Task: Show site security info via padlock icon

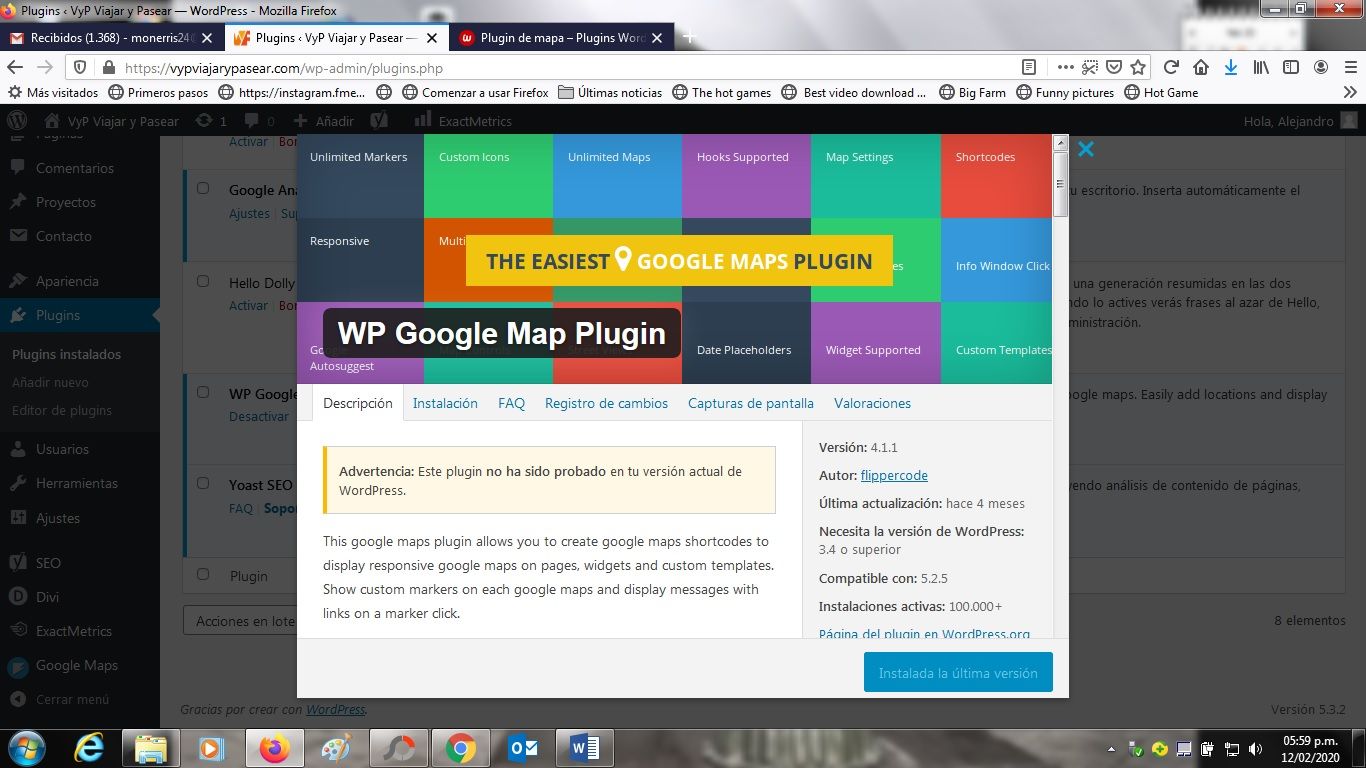Action: (x=108, y=68)
